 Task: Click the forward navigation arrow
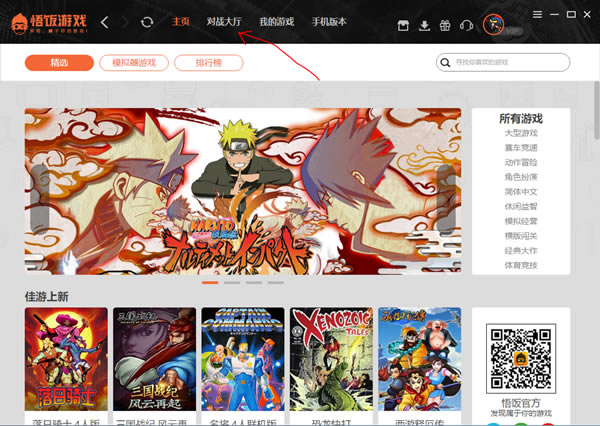125,22
